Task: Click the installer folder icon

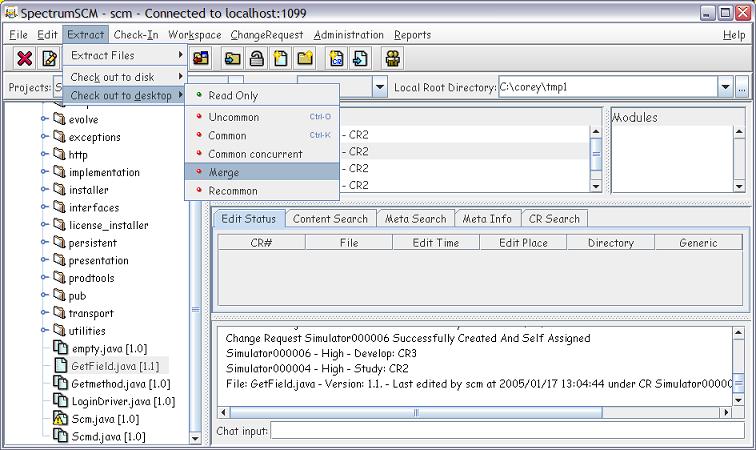Action: point(59,189)
